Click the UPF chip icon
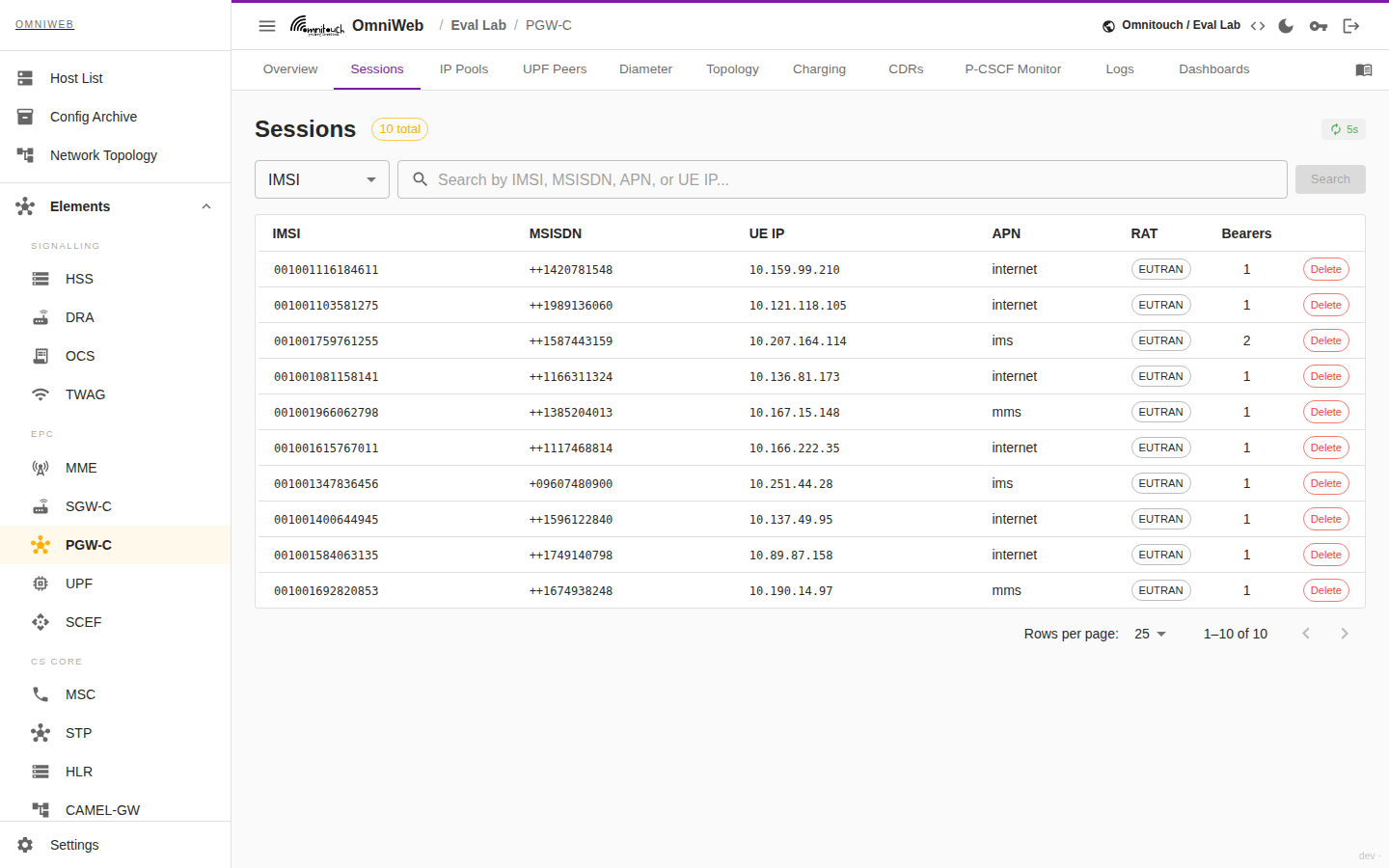This screenshot has width=1389, height=868. [x=41, y=583]
